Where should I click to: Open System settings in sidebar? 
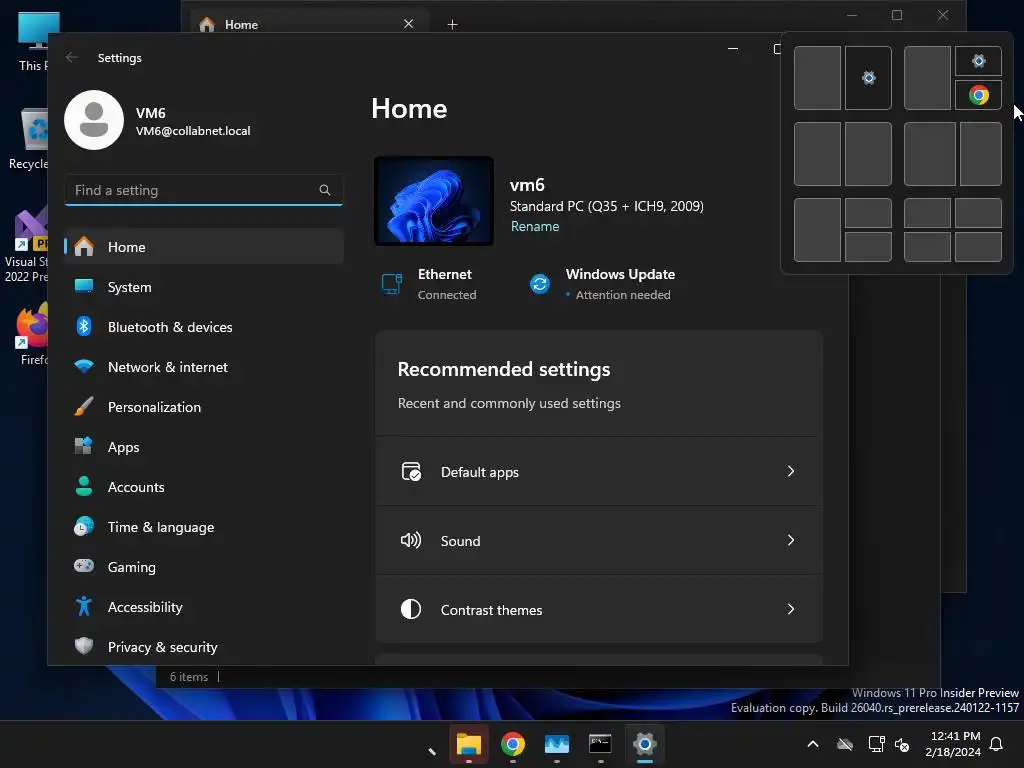coord(204,287)
